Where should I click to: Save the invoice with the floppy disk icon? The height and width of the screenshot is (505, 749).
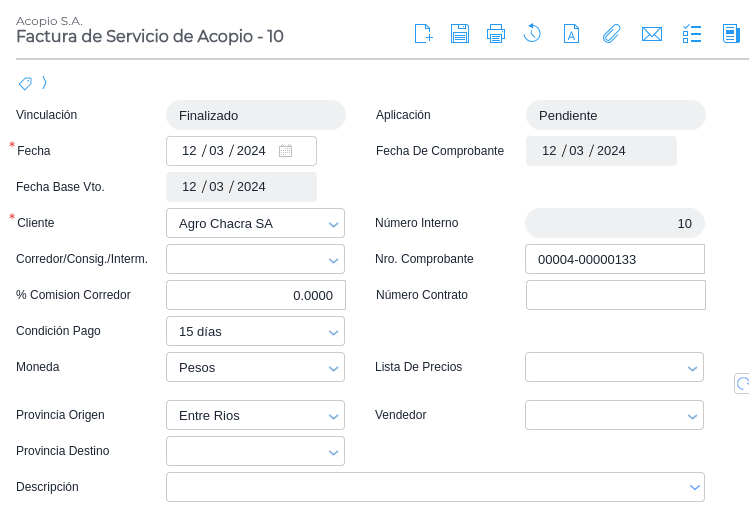[x=460, y=34]
